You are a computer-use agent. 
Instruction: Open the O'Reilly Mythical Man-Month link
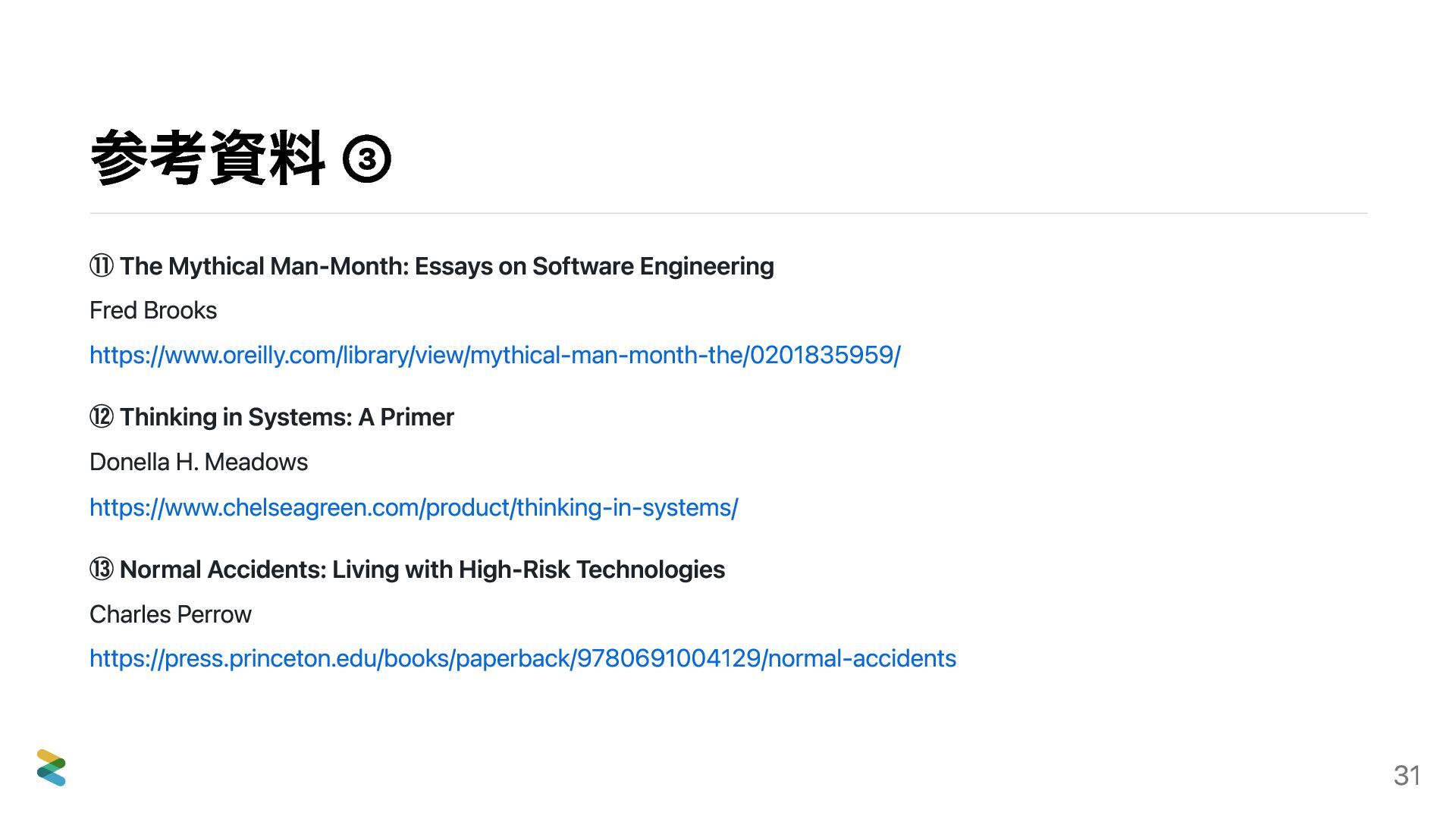coord(494,356)
